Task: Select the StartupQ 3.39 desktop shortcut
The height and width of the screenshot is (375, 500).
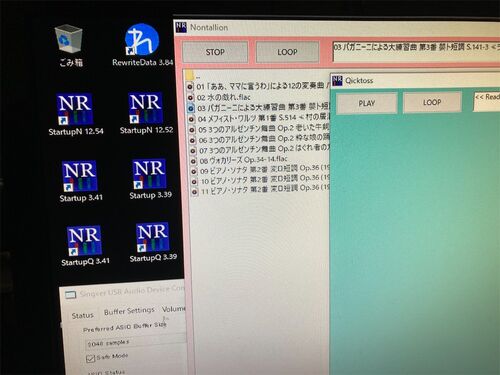Action: 153,243
